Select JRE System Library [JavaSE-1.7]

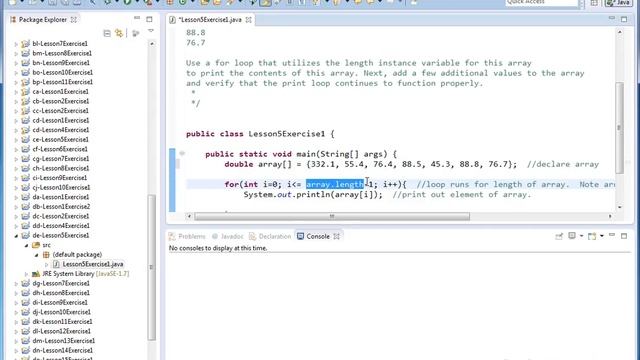85,273
